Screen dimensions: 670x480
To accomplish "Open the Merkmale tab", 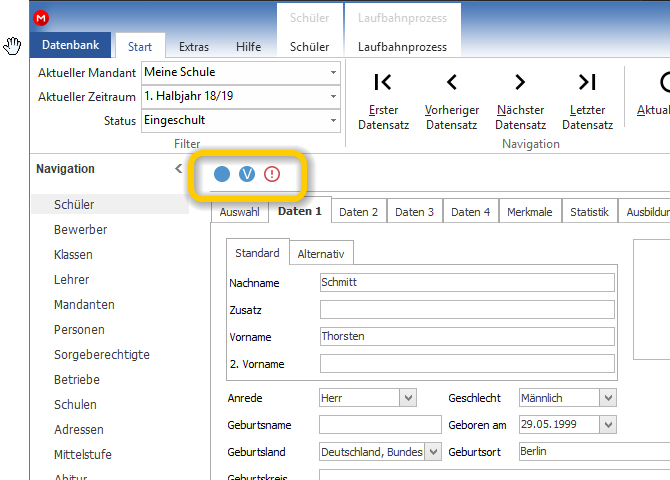I will click(x=530, y=212).
